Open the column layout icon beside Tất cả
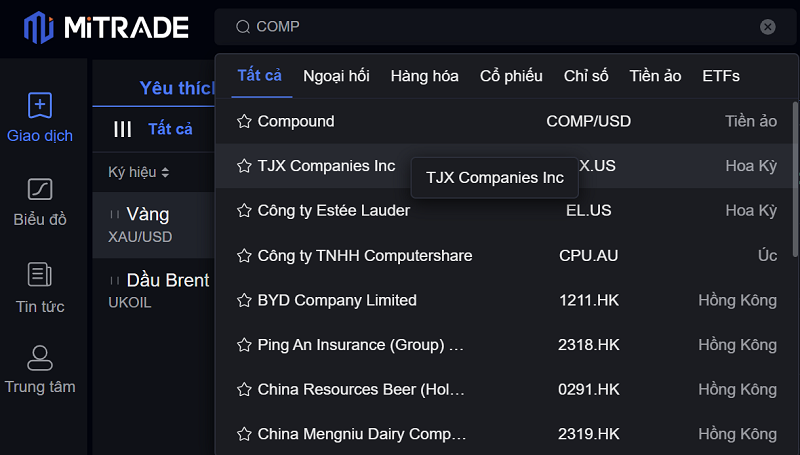The height and width of the screenshot is (455, 800). point(123,129)
